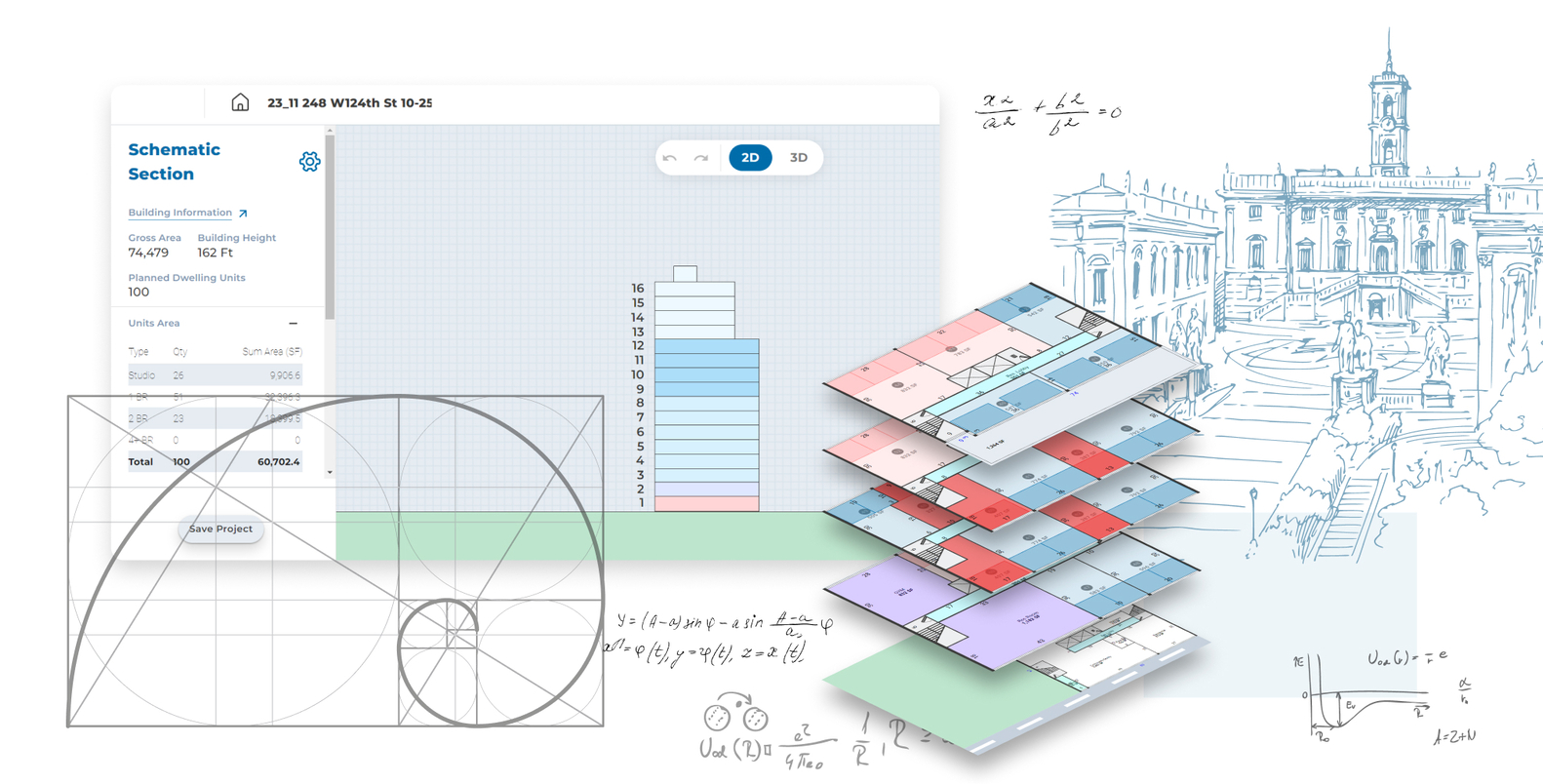Switch to 3D view
The image size is (1543, 784).
point(798,158)
